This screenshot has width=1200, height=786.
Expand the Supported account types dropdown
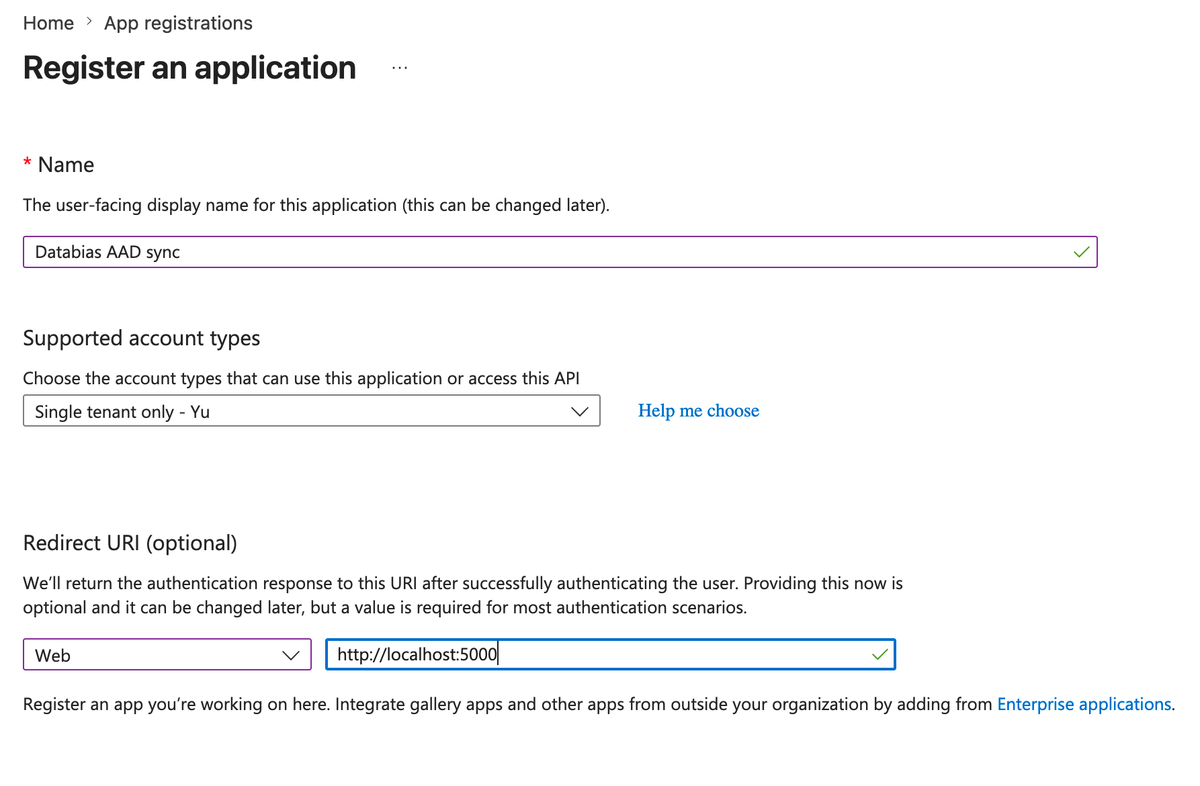tap(311, 411)
